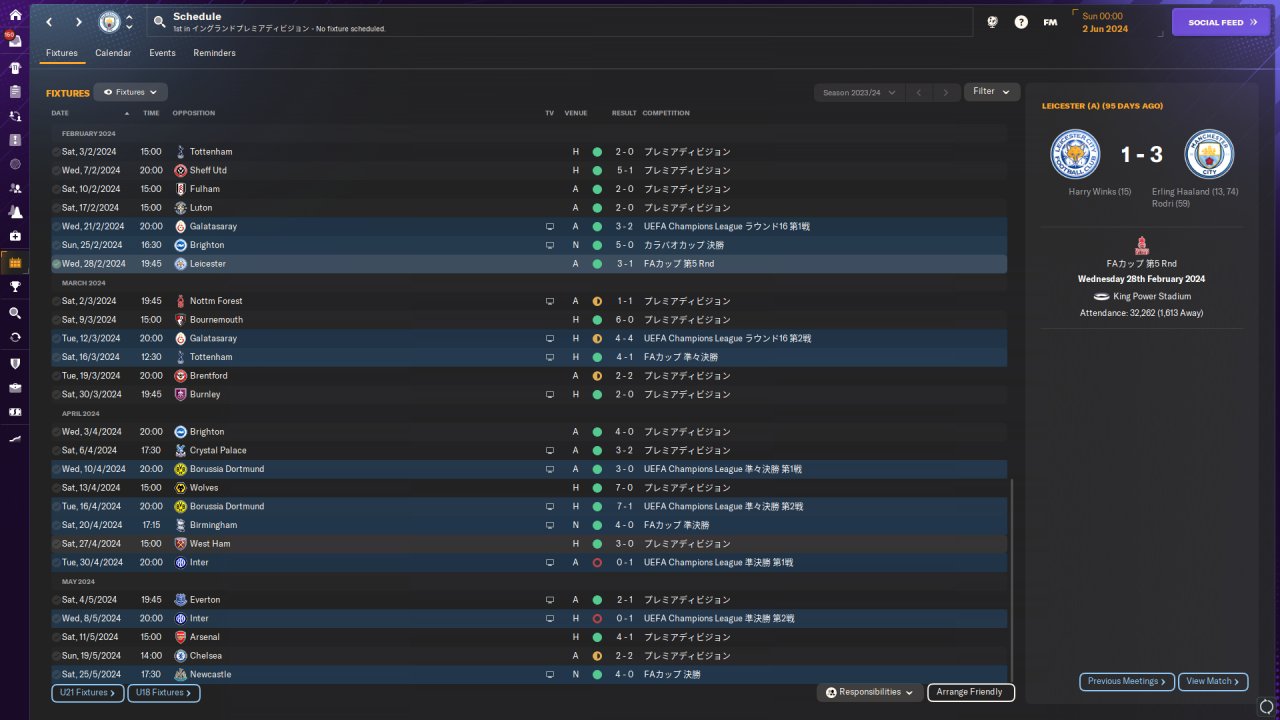The height and width of the screenshot is (720, 1280).
Task: Open the Dynamics icon in sidebar
Action: click(x=14, y=116)
